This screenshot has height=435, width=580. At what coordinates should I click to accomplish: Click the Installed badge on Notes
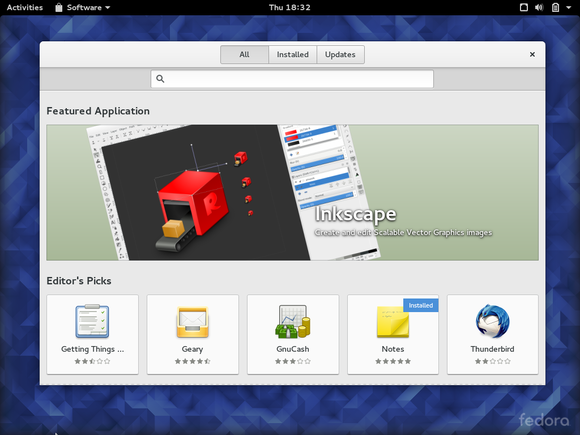[421, 305]
